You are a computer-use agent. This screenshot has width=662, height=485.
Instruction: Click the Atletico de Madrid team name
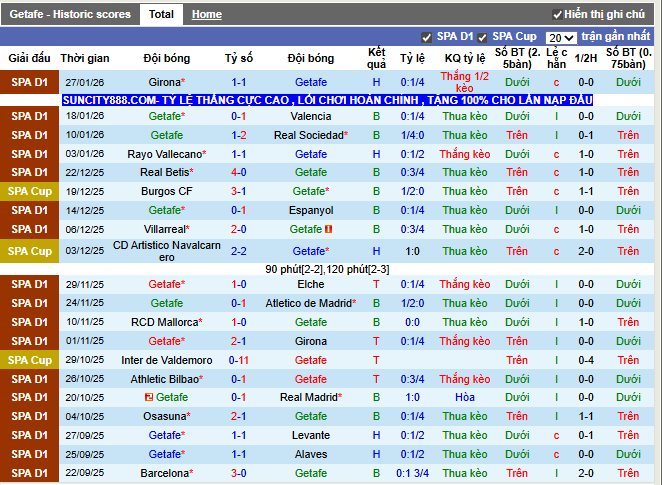308,303
